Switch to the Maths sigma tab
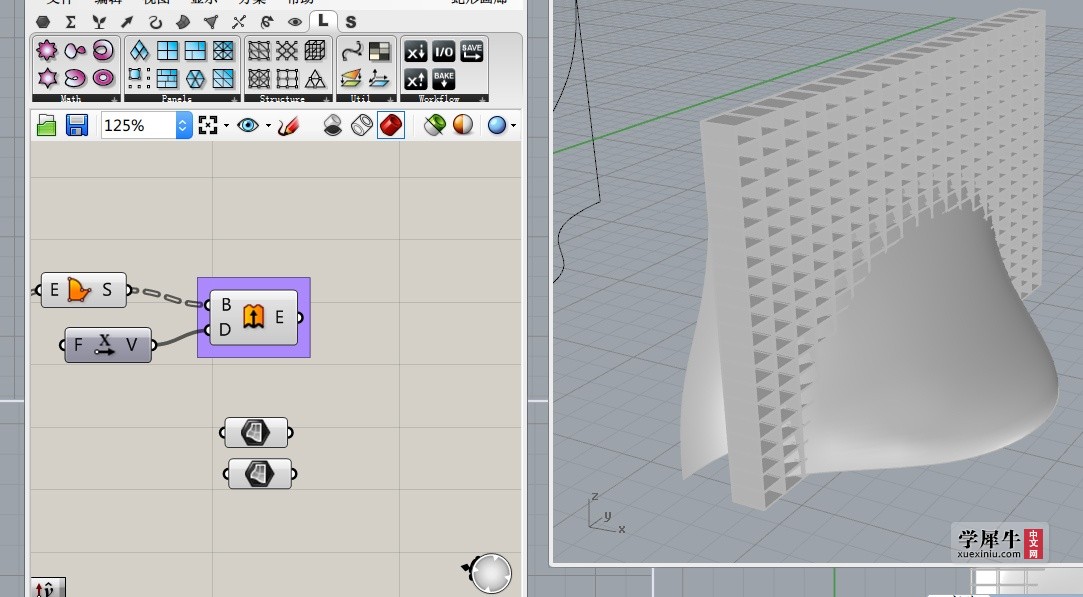This screenshot has height=597, width=1083. click(x=70, y=22)
